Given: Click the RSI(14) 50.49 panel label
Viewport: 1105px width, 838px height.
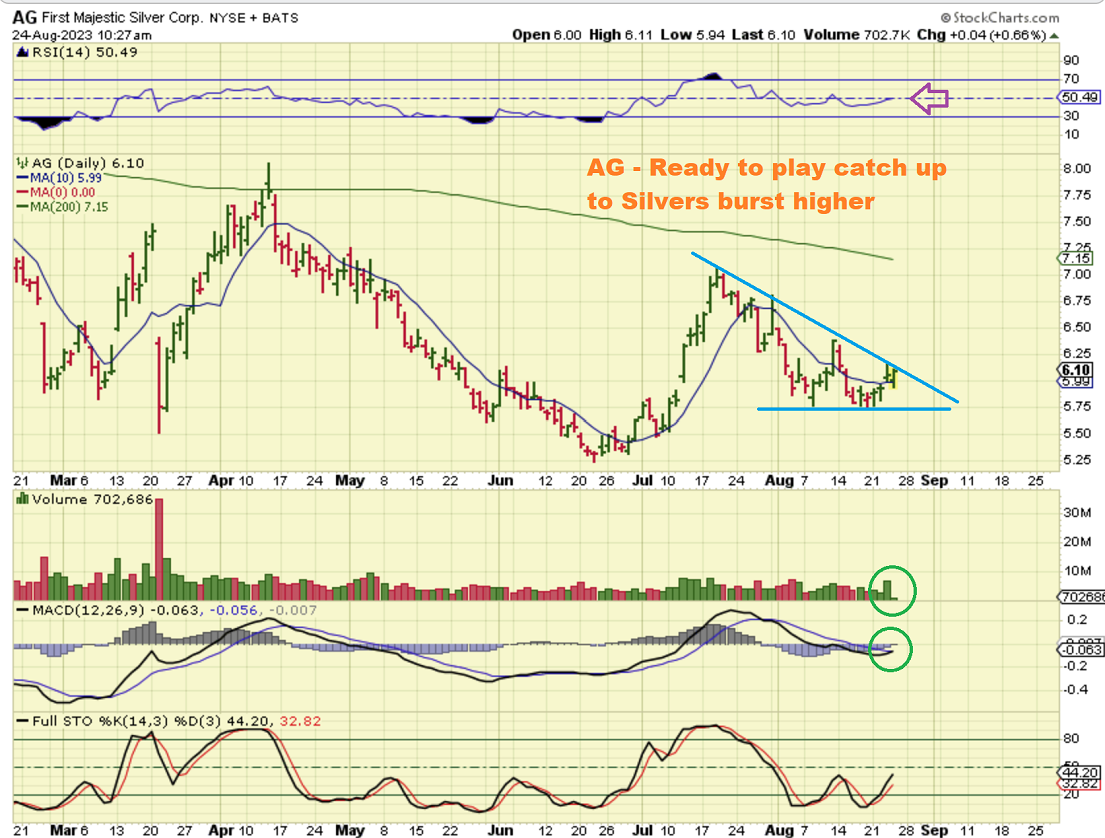Looking at the screenshot, I should (85, 52).
